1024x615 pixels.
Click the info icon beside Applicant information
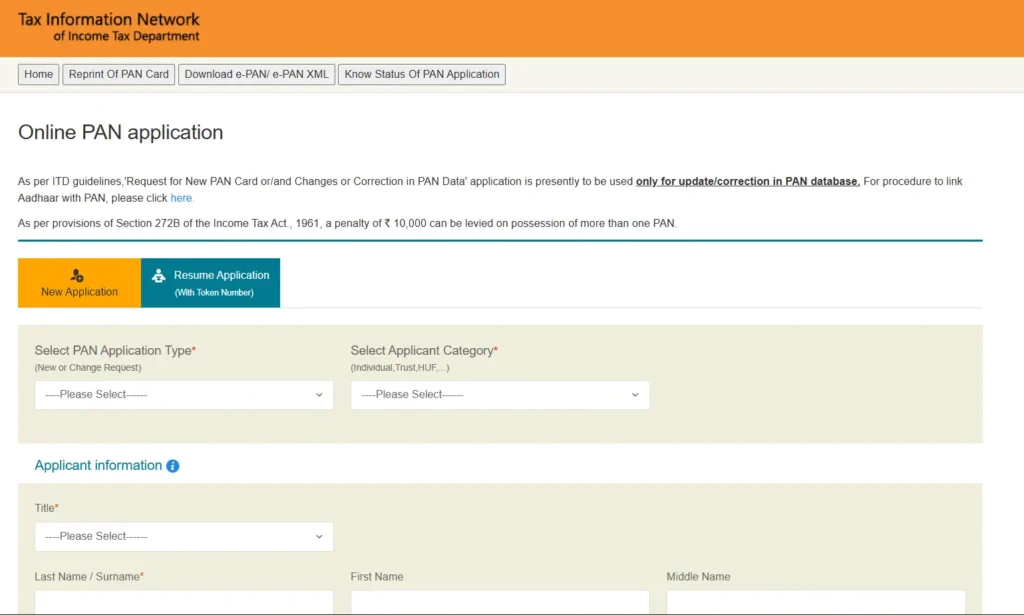tap(173, 466)
